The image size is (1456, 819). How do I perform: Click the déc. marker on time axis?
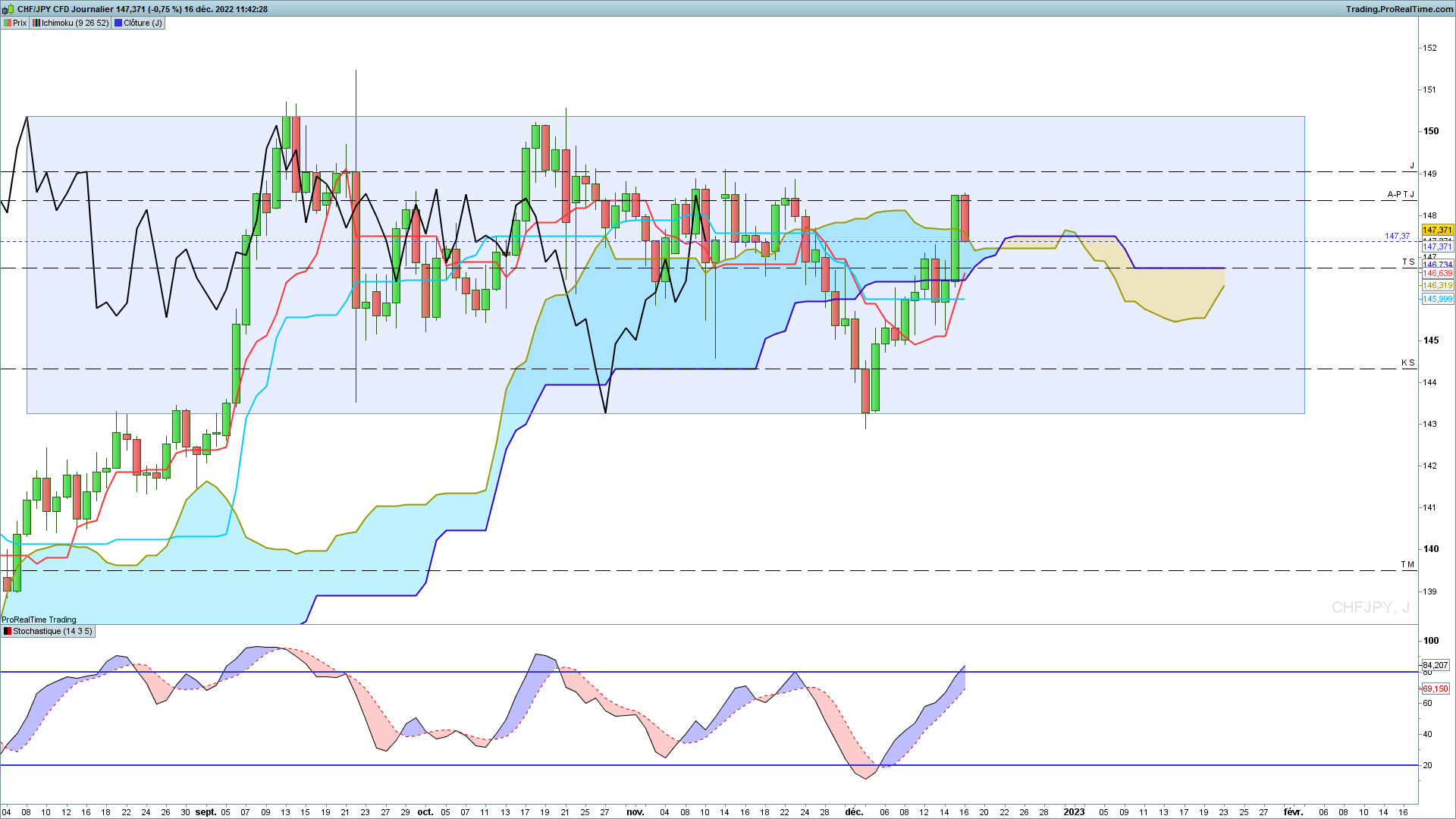854,811
